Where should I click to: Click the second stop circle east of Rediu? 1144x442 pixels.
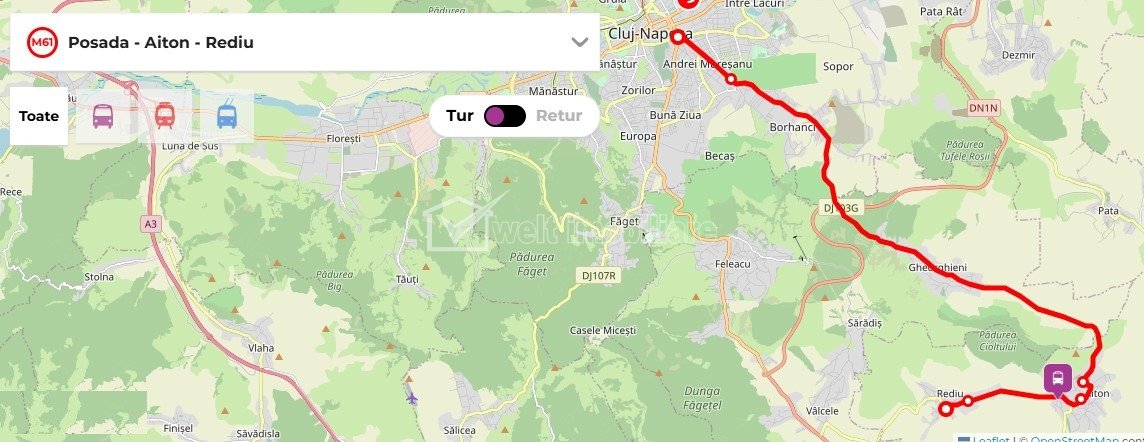[x=967, y=400]
